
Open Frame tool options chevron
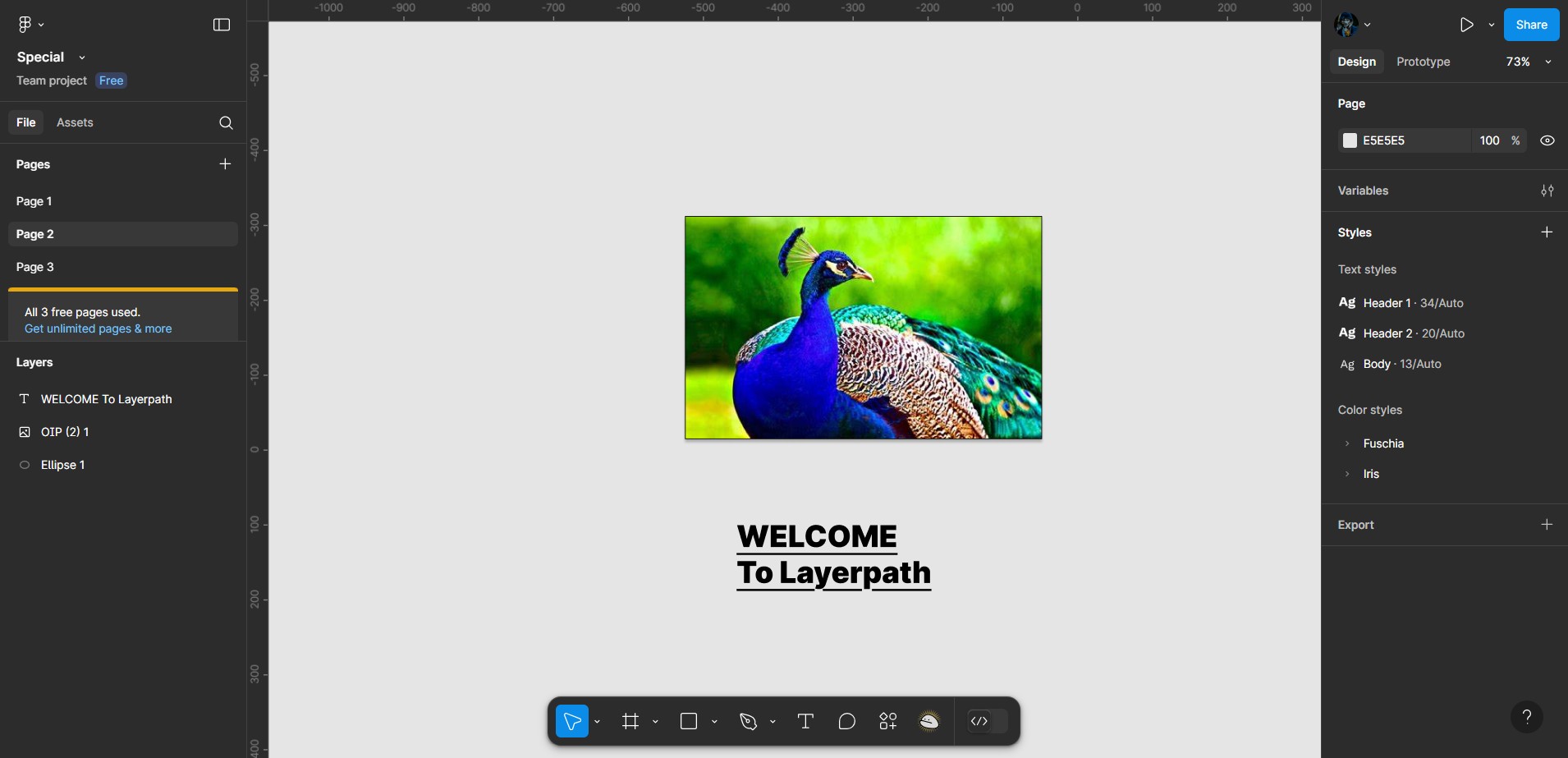coord(655,722)
